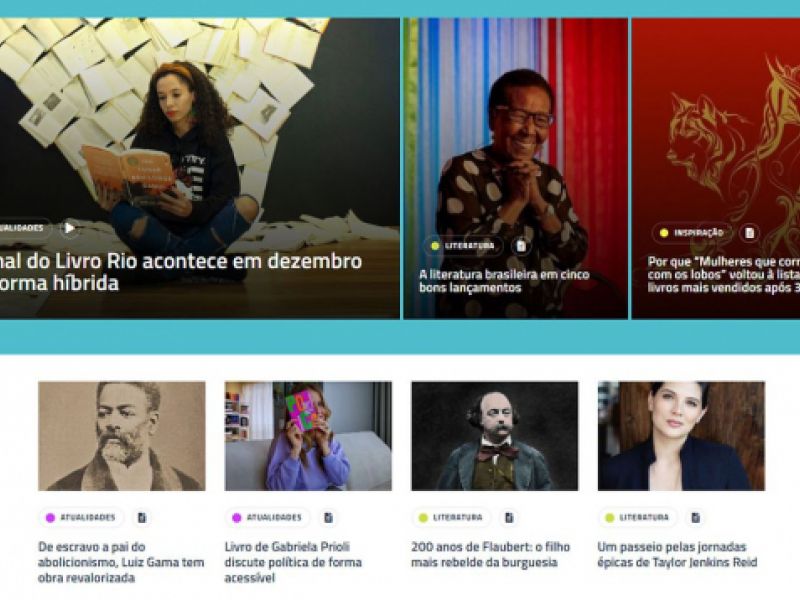Select the Inspiração category tag
Viewport: 800px width, 600px height.
point(692,233)
